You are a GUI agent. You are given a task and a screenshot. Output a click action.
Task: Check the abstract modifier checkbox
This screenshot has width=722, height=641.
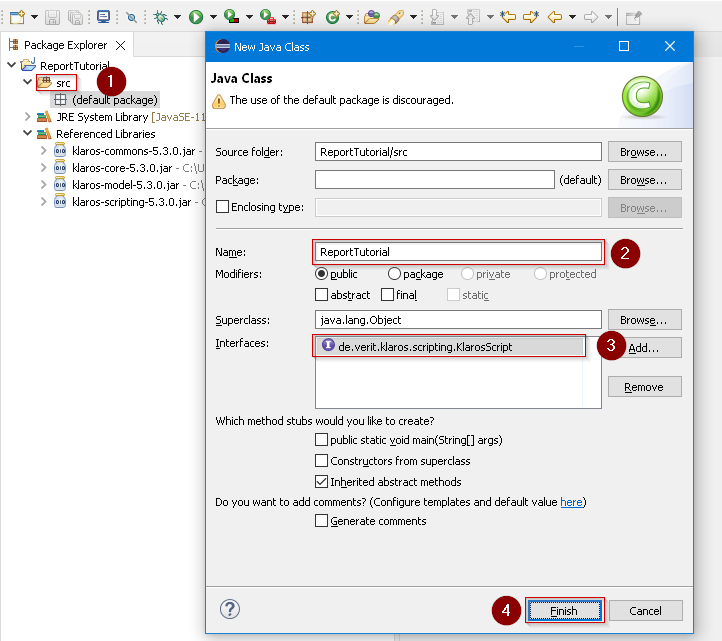(x=321, y=294)
